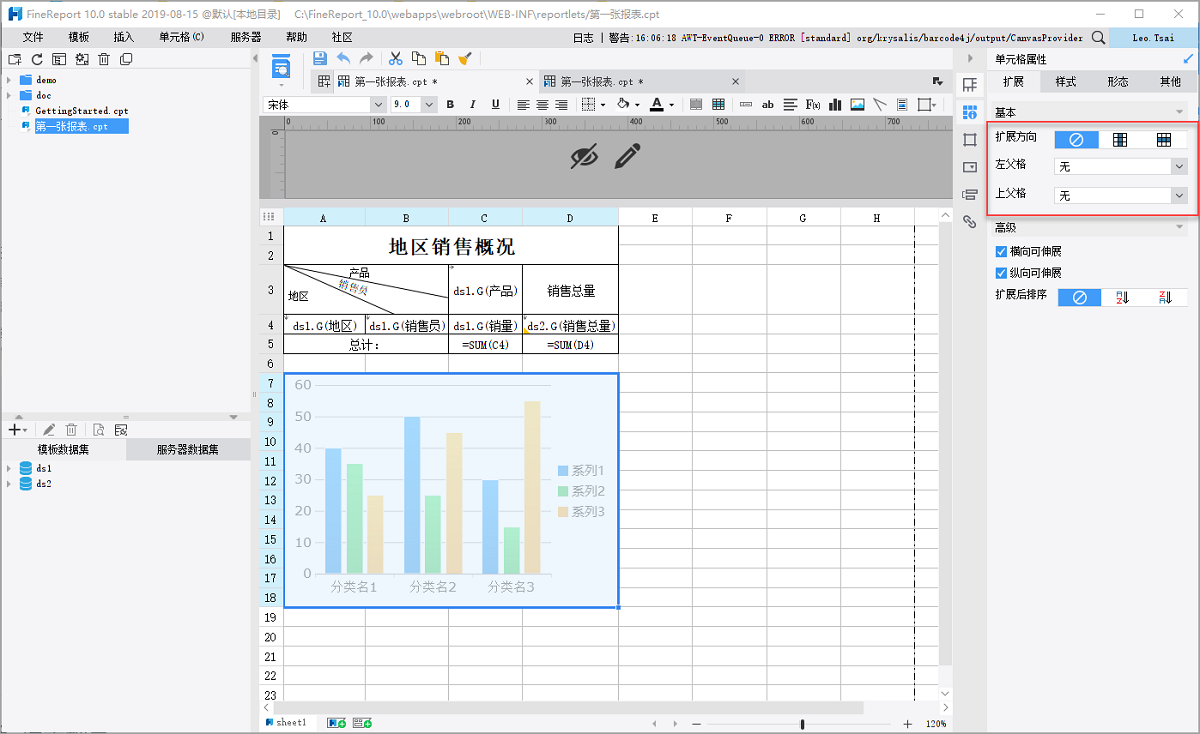Open the 文件 menu

(x=33, y=37)
